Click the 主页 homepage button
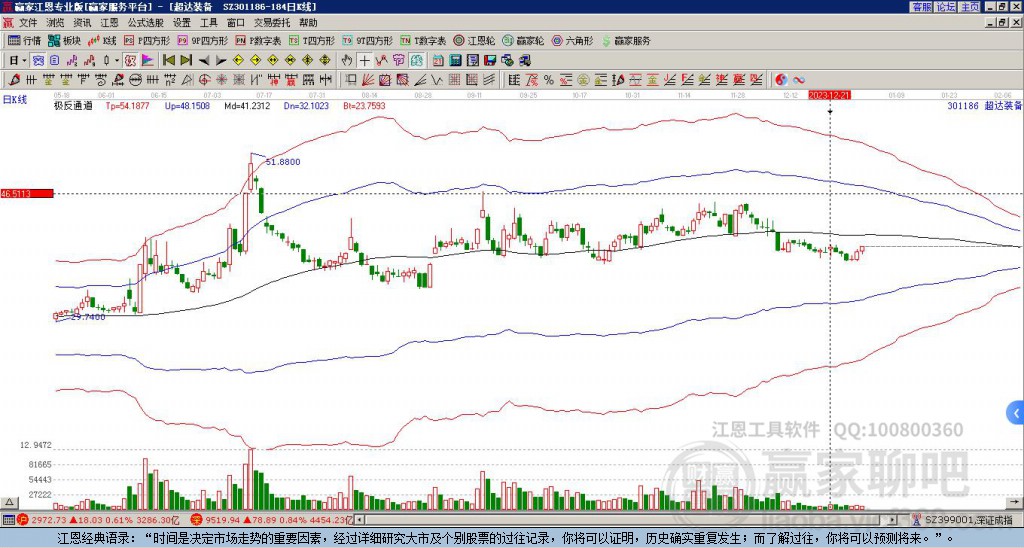Viewport: 1024px width, 548px height. click(x=970, y=7)
